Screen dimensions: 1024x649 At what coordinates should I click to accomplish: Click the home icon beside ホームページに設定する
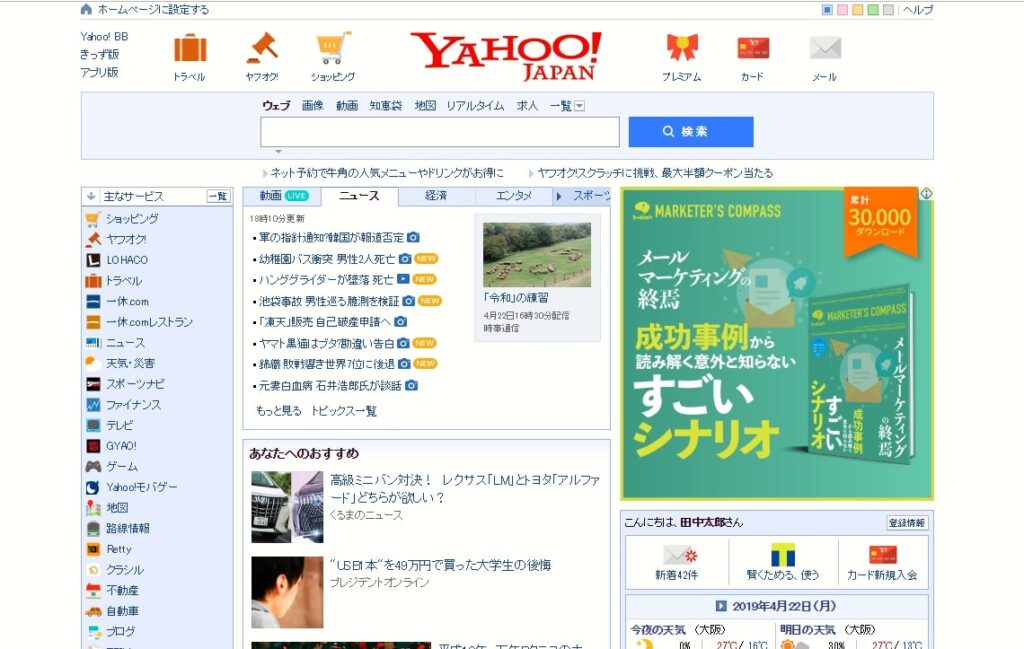coord(86,9)
